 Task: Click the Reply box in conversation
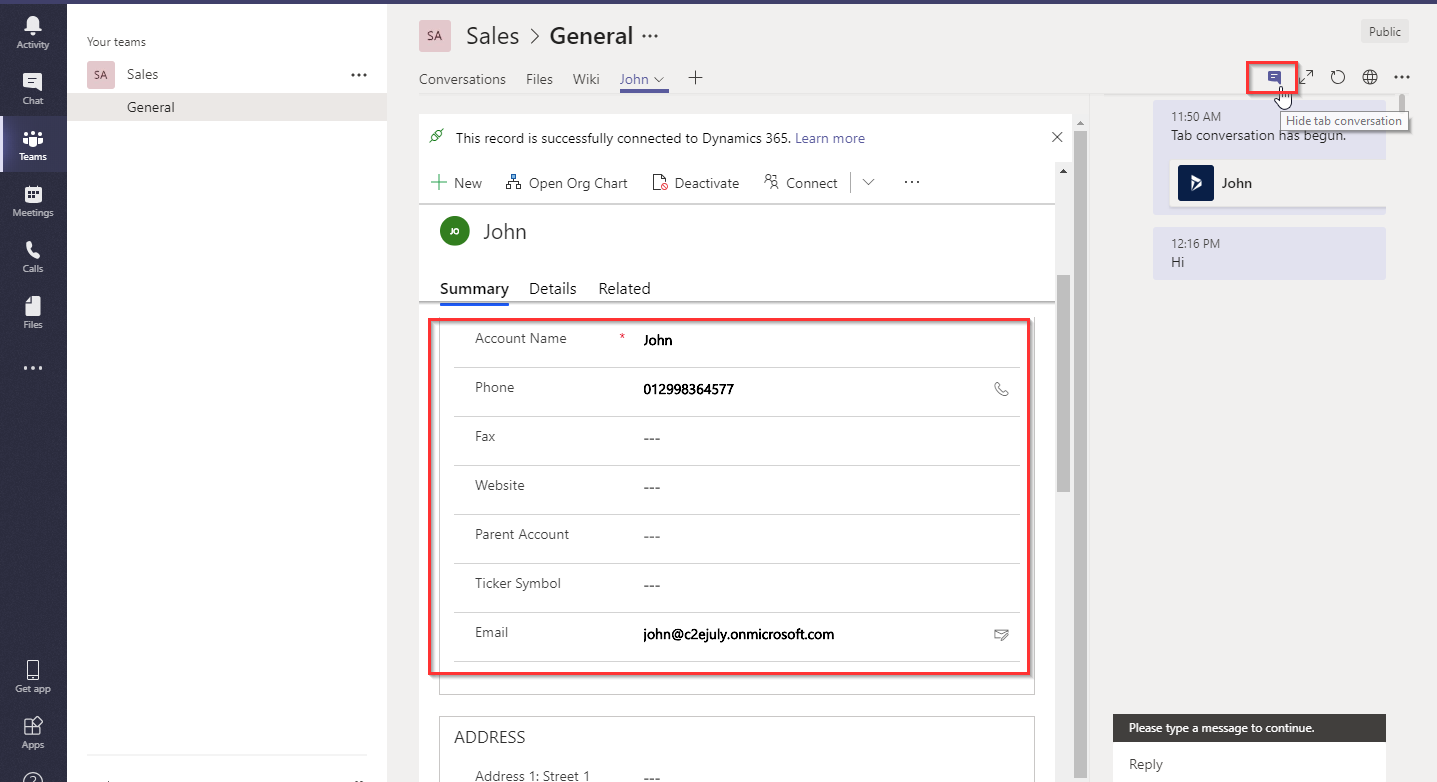1249,764
